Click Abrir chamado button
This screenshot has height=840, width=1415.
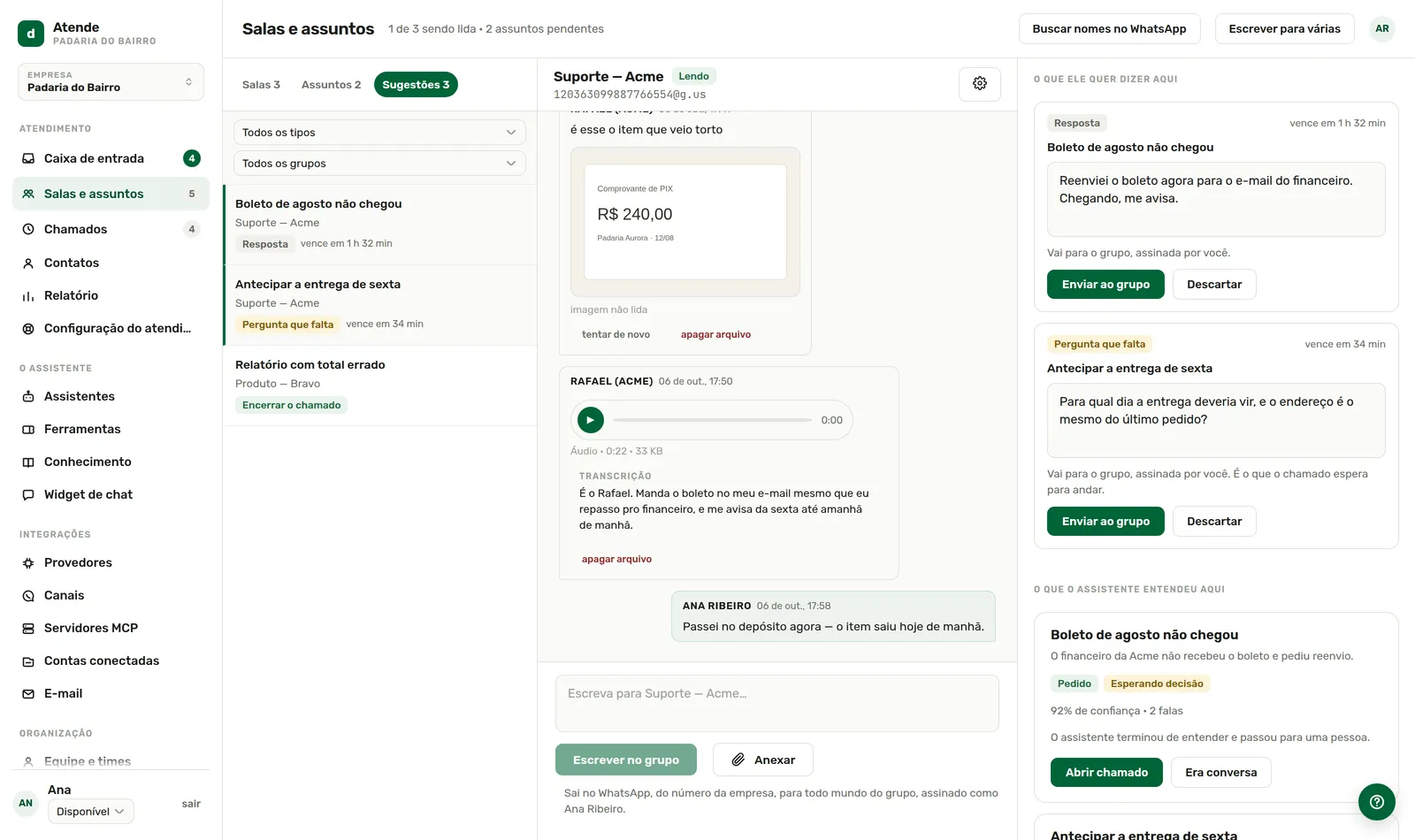pos(1106,773)
